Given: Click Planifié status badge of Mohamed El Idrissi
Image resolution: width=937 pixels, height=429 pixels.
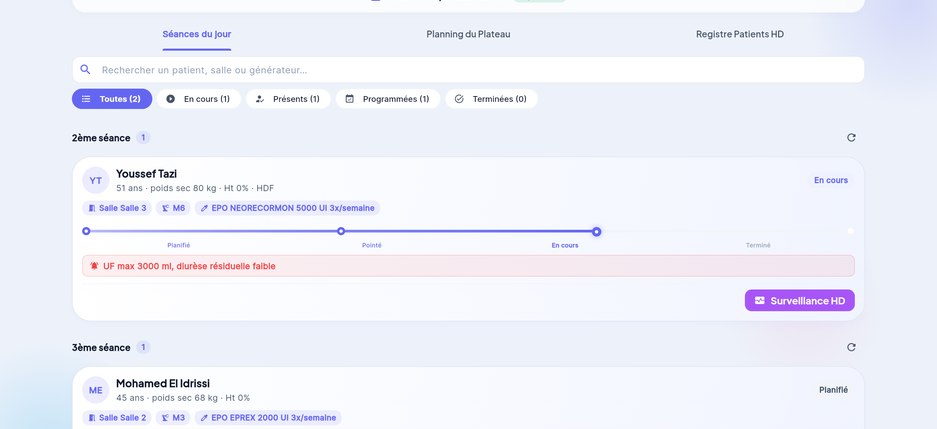Looking at the screenshot, I should [x=833, y=390].
